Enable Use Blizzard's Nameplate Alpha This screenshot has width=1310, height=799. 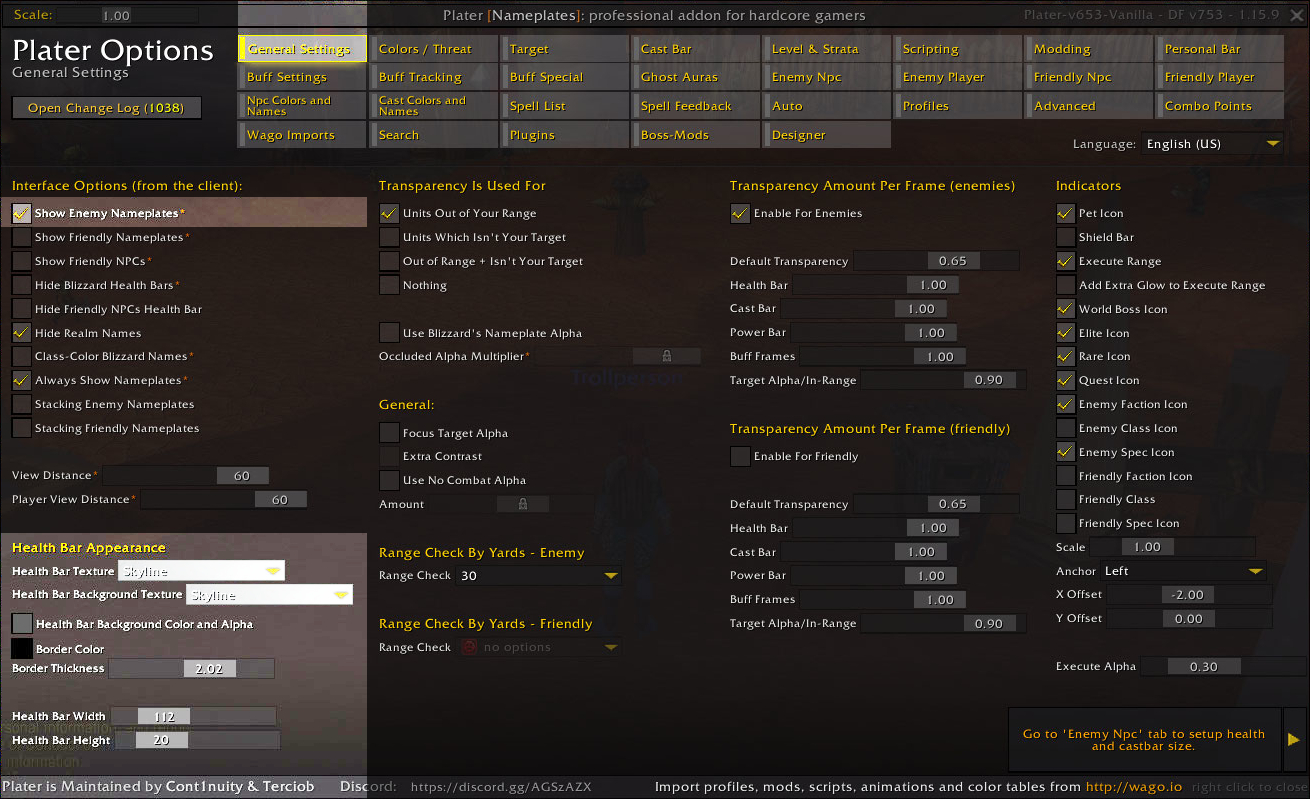389,333
